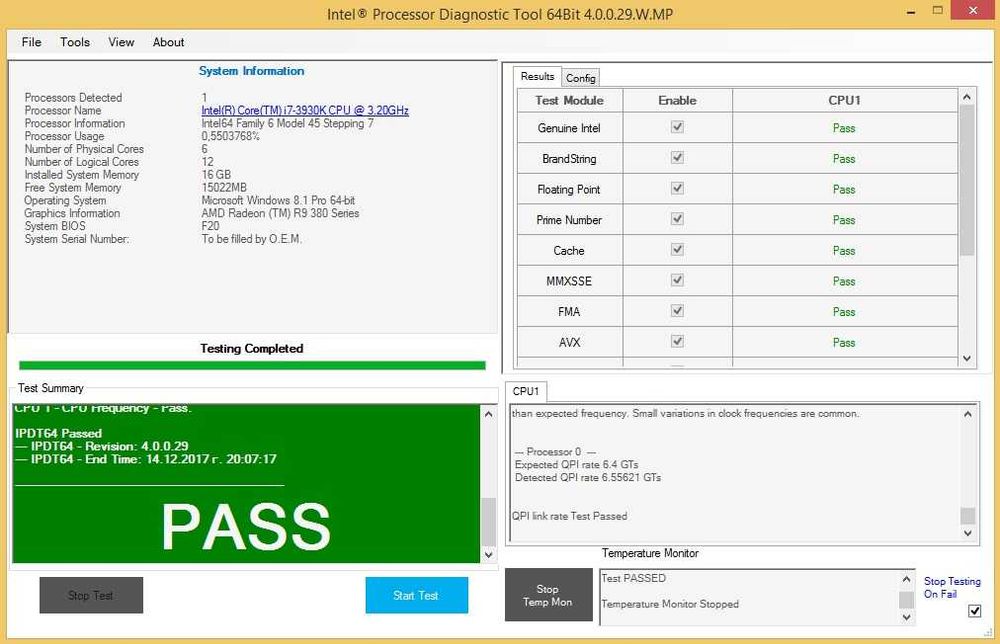The width and height of the screenshot is (1000, 644).
Task: Click the Cache Pass result cell
Action: click(844, 251)
